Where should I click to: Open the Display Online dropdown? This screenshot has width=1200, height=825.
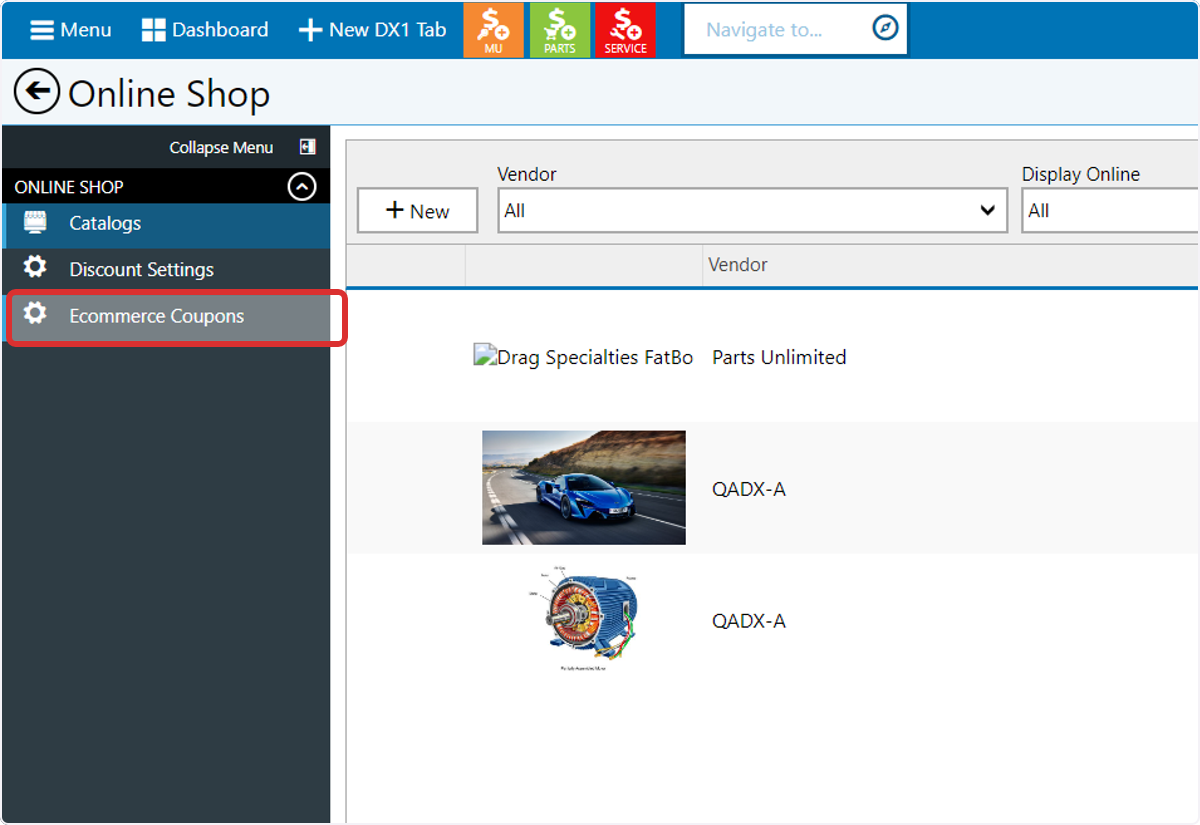click(x=1110, y=211)
